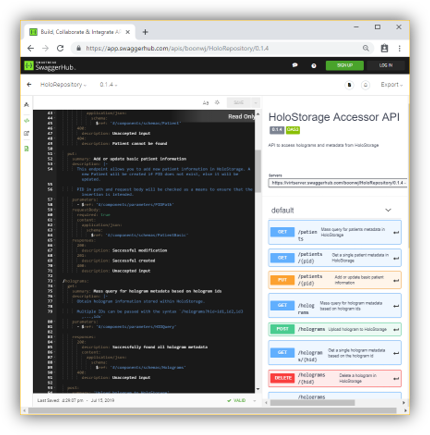Viewport: 430px width, 435px height.
Task: Click the edit form icon in sidebar
Action: pos(27,134)
